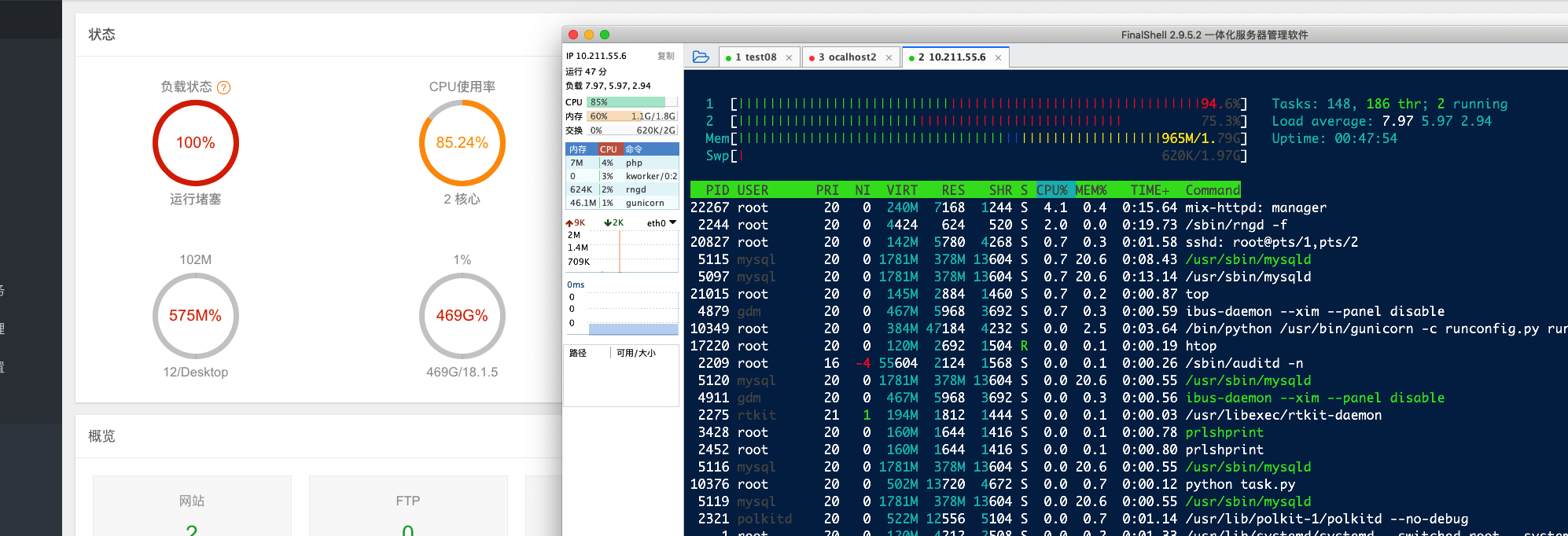1568x536 pixels.
Task: Select the php process row in FinalShell
Action: pyautogui.click(x=622, y=163)
